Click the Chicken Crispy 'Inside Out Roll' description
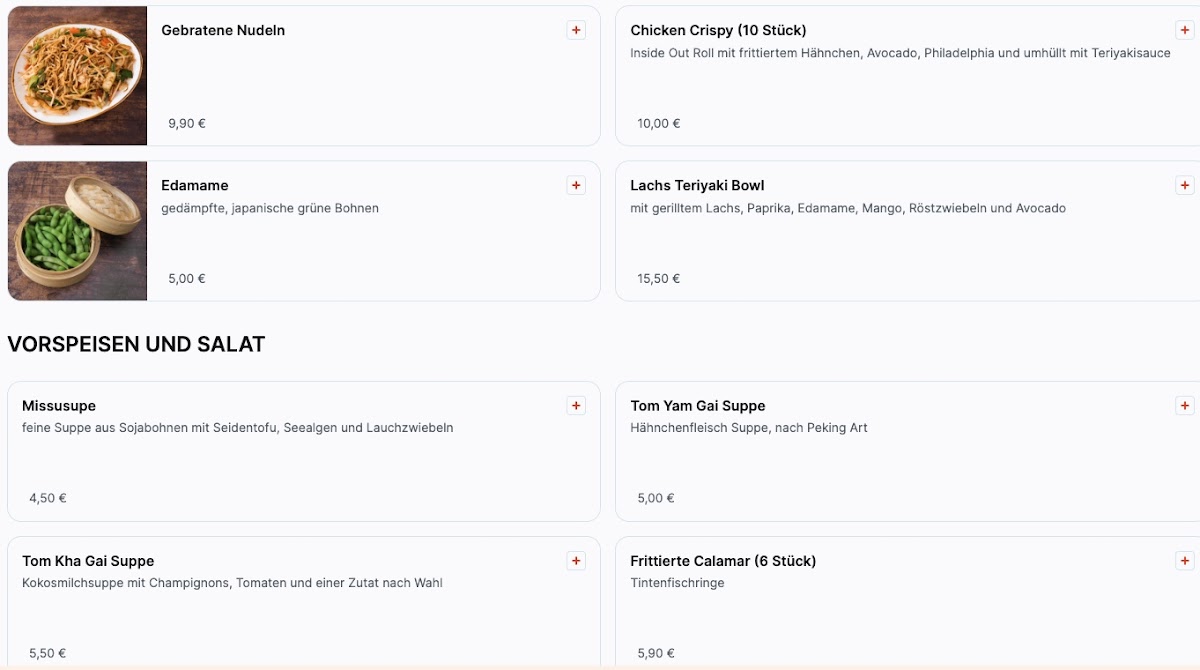 click(x=900, y=54)
